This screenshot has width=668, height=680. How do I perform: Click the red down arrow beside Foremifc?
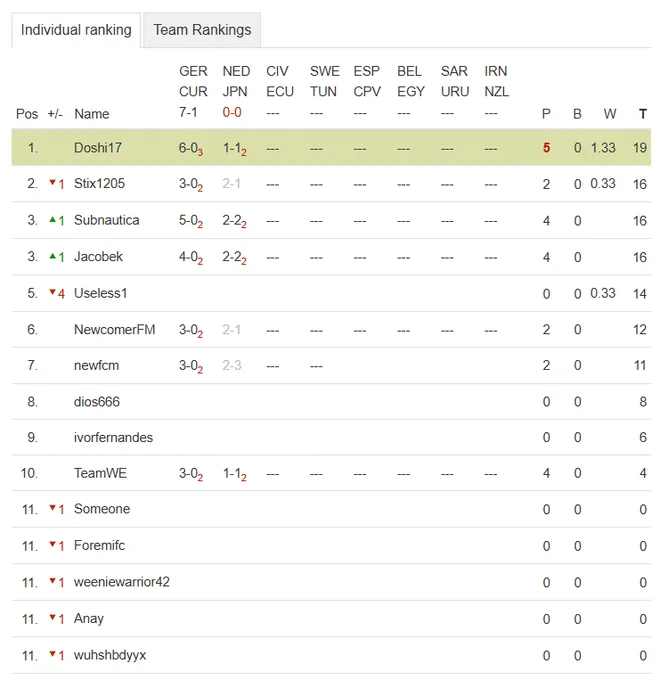point(52,544)
